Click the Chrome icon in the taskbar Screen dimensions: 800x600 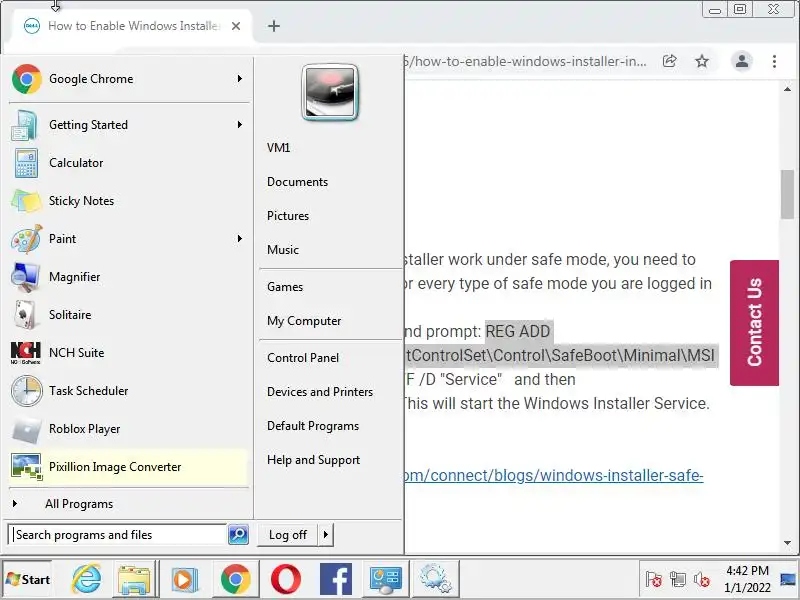pyautogui.click(x=235, y=579)
